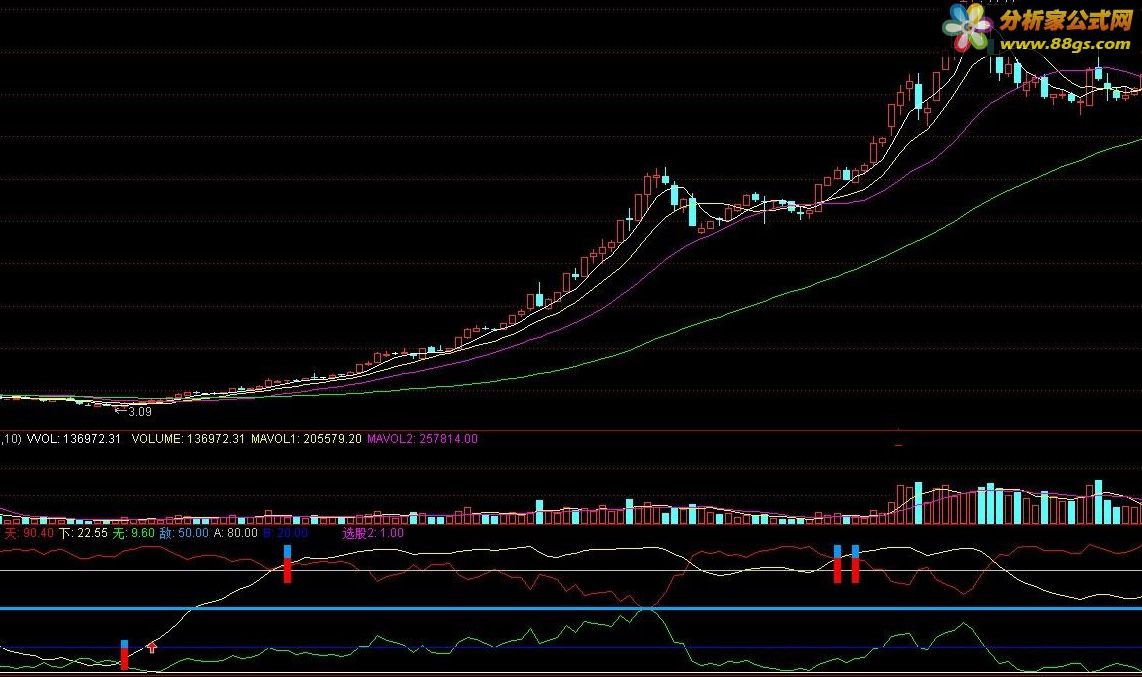Image resolution: width=1142 pixels, height=677 pixels.
Task: Select the "MAVOL1: 205579.20" label
Action: [306, 439]
